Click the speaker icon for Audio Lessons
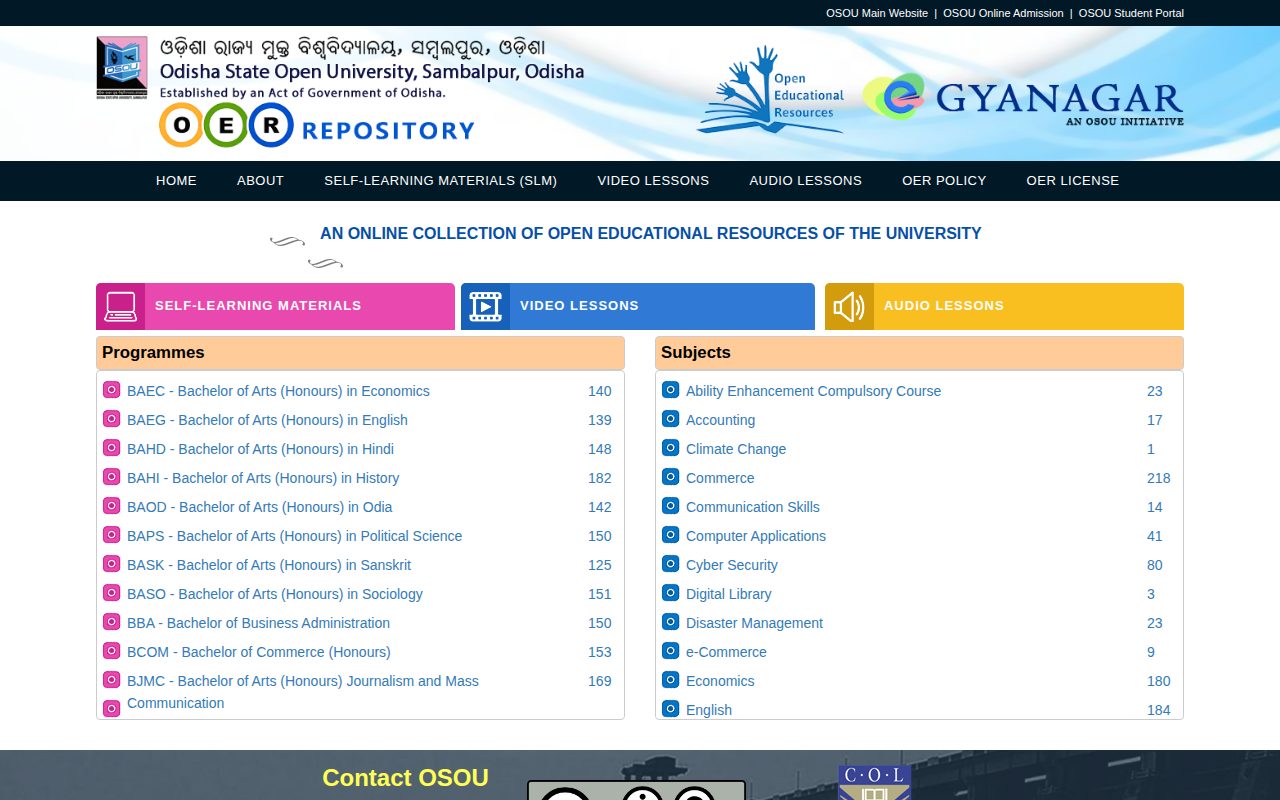 tap(849, 306)
